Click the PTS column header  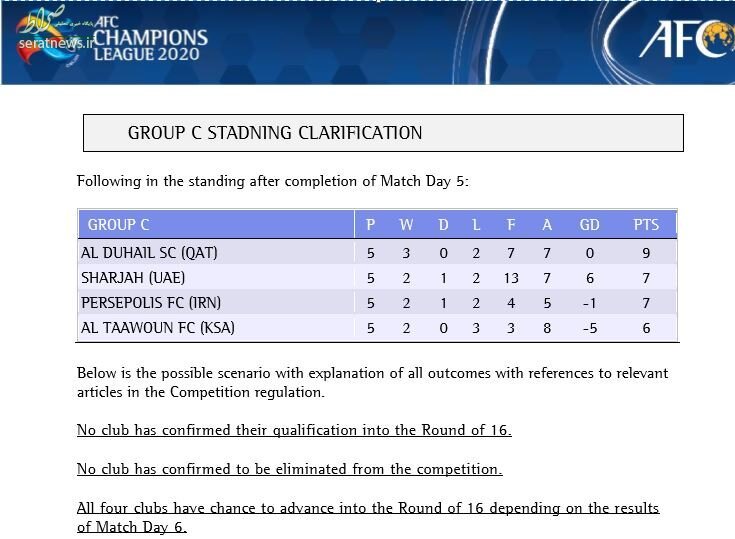pyautogui.click(x=646, y=225)
